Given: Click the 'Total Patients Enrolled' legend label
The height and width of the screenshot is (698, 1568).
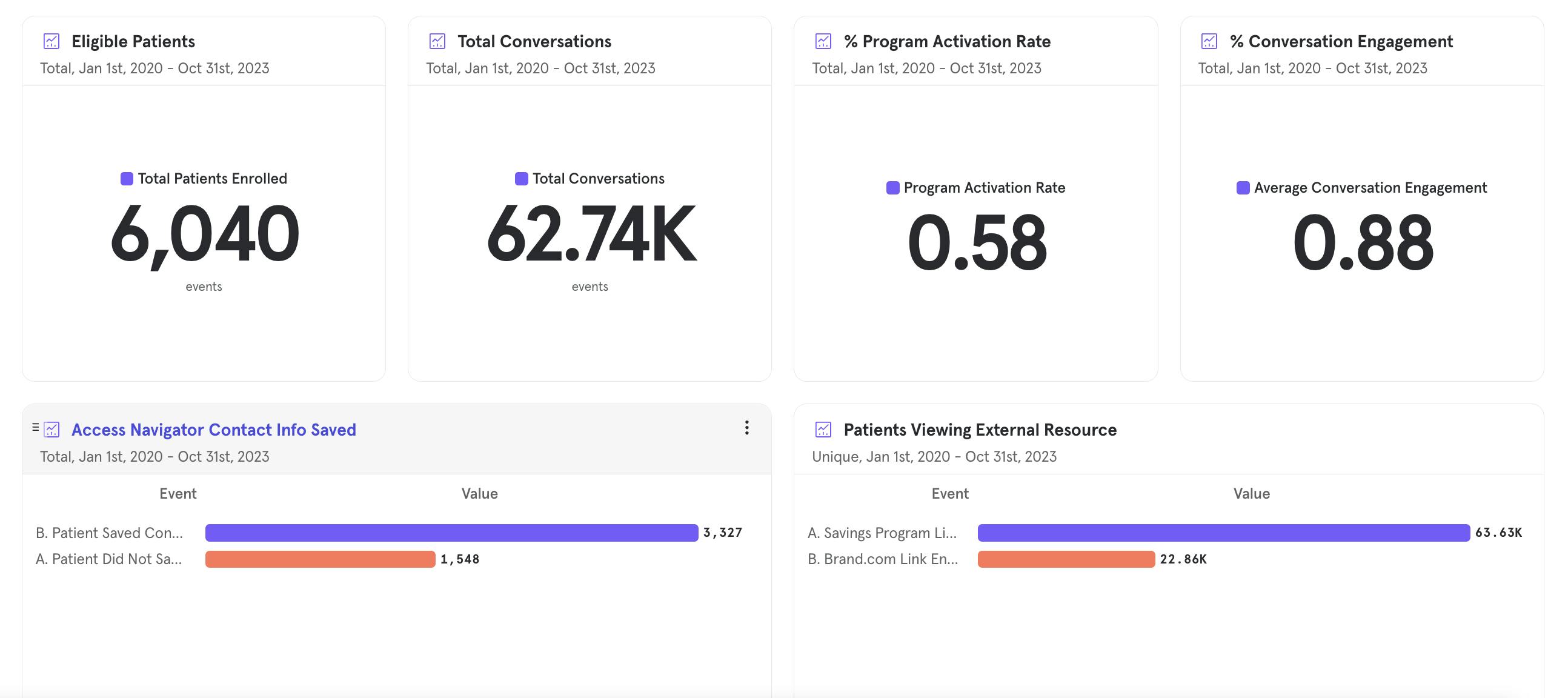Looking at the screenshot, I should click(x=213, y=178).
